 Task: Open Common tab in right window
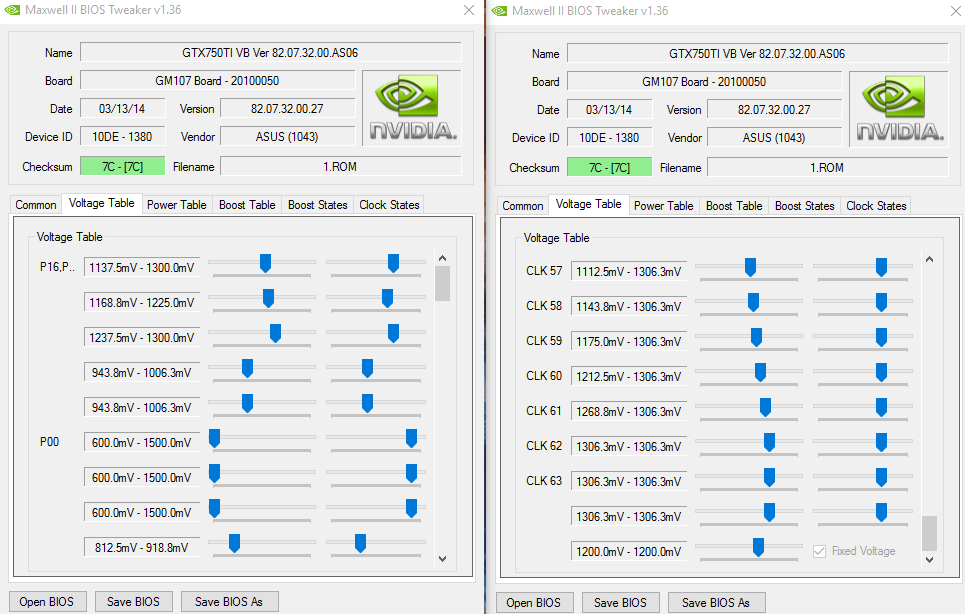tap(523, 206)
